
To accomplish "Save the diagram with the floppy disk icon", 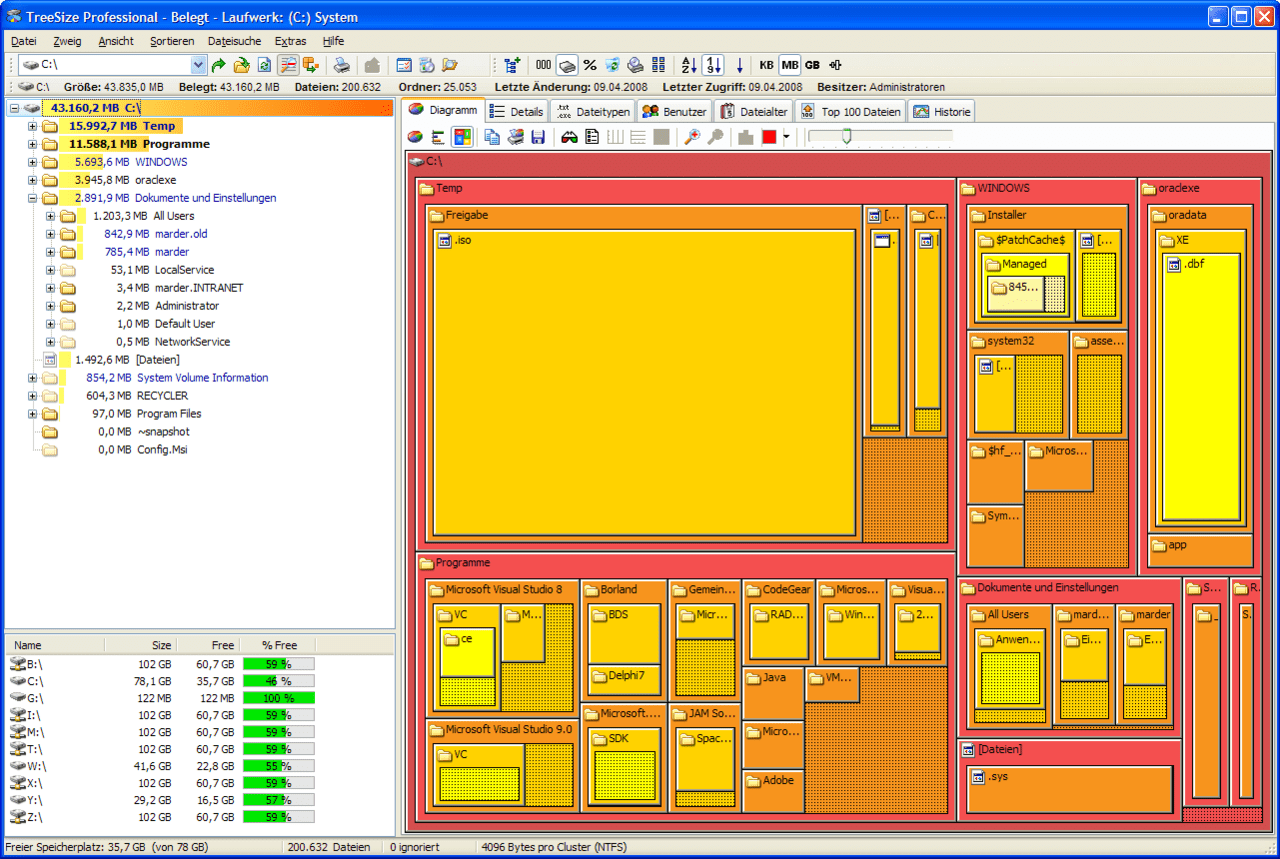I will coord(538,137).
